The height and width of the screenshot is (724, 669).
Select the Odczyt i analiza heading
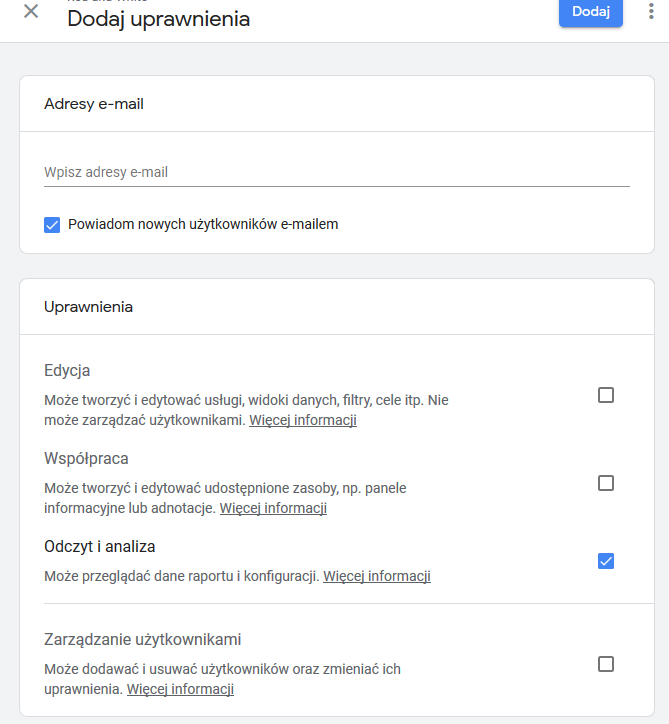click(x=100, y=547)
